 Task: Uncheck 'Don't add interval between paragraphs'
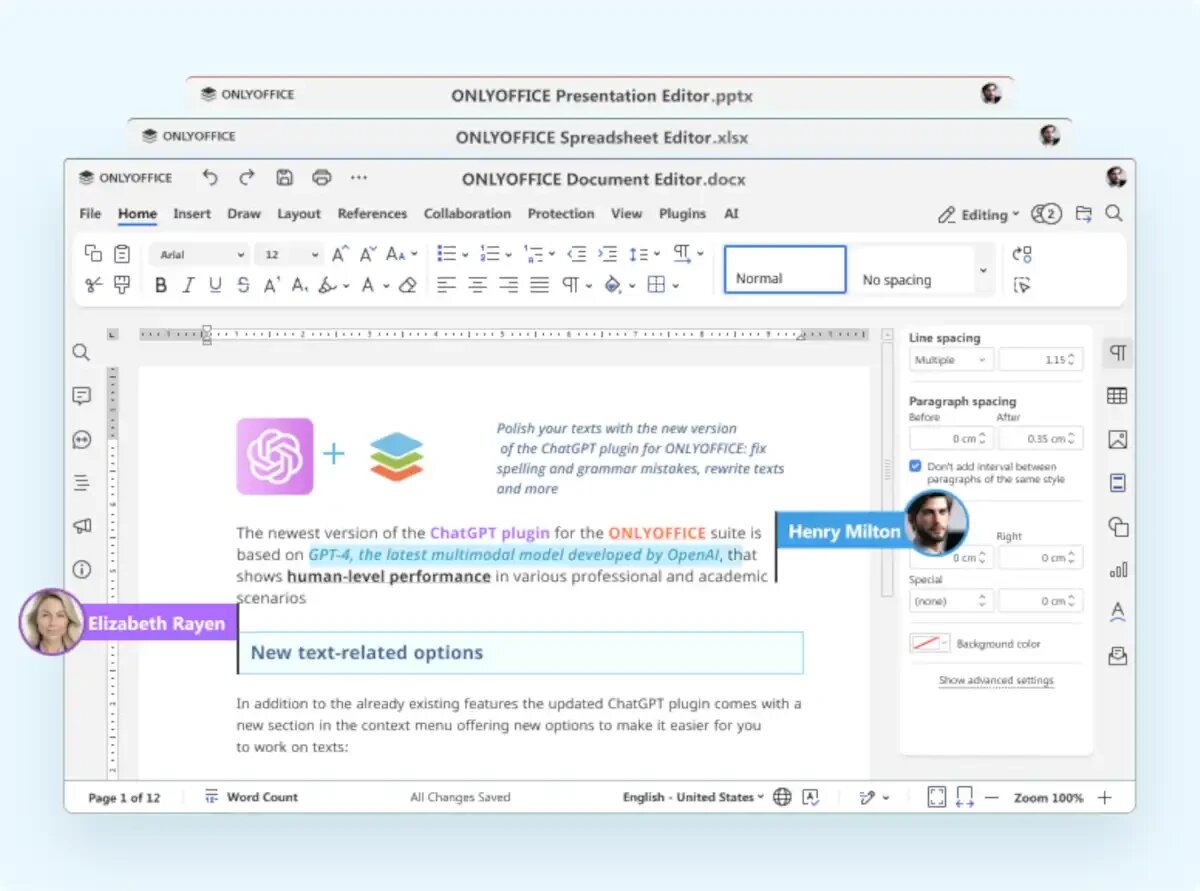click(x=914, y=466)
